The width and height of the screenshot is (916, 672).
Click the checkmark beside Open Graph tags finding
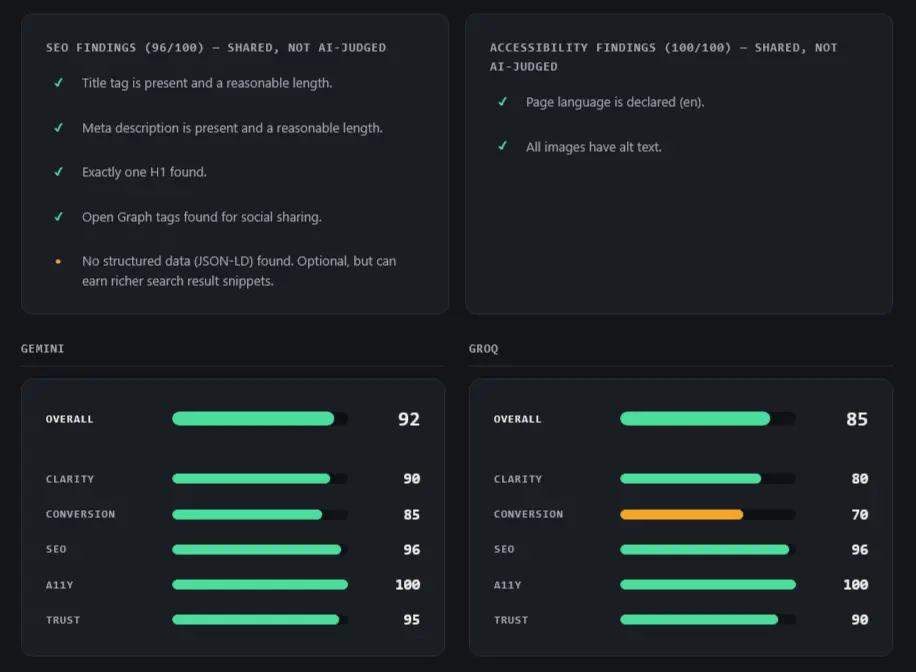point(58,217)
